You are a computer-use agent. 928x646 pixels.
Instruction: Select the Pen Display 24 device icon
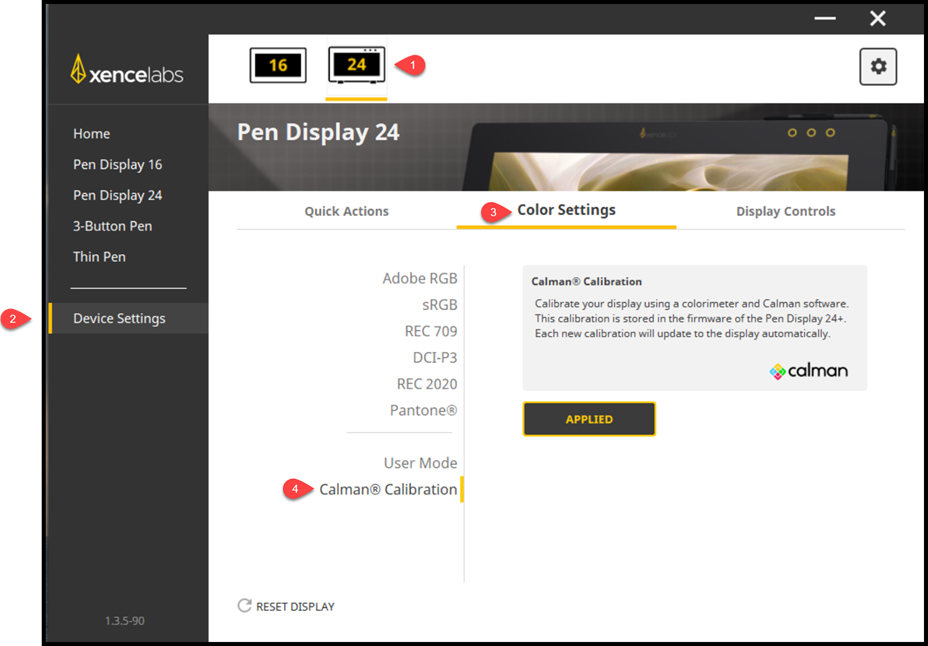coord(357,64)
